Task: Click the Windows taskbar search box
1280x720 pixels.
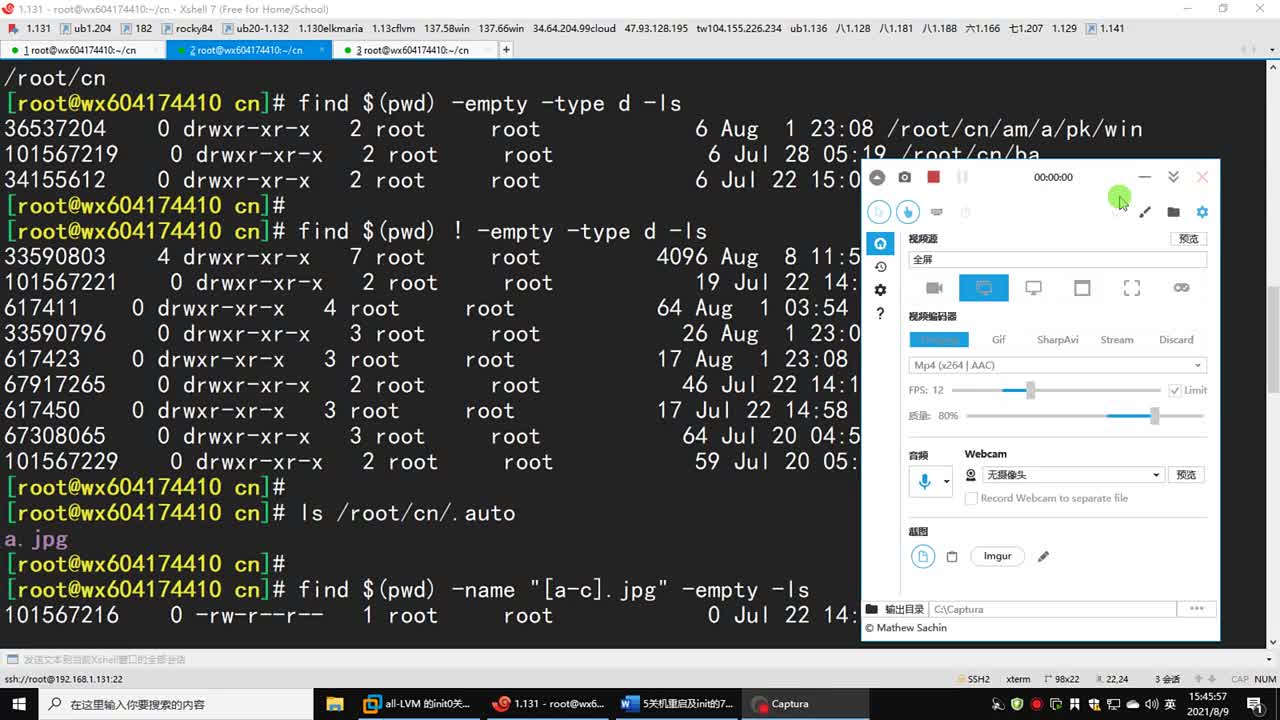Action: click(177, 704)
